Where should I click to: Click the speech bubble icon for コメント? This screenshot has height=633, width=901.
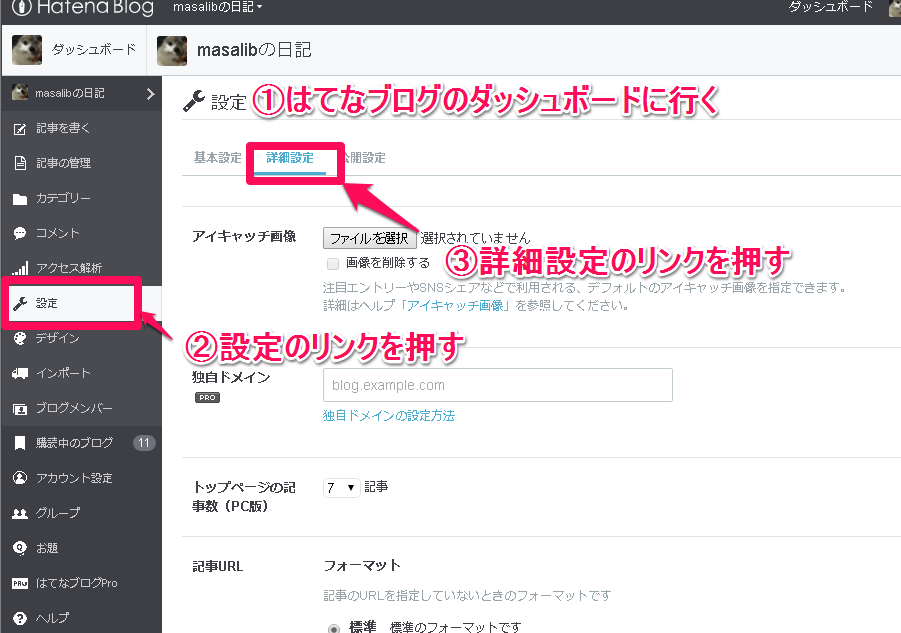[x=20, y=233]
